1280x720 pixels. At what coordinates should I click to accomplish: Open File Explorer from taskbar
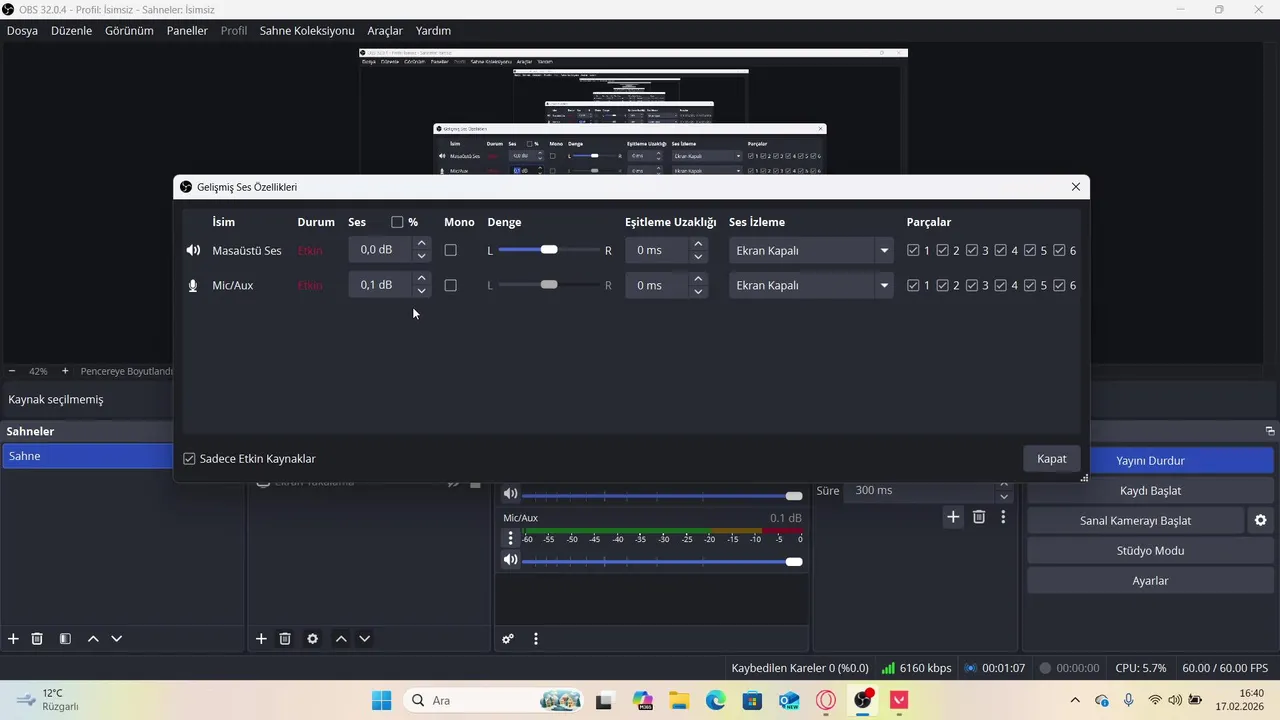click(x=679, y=700)
